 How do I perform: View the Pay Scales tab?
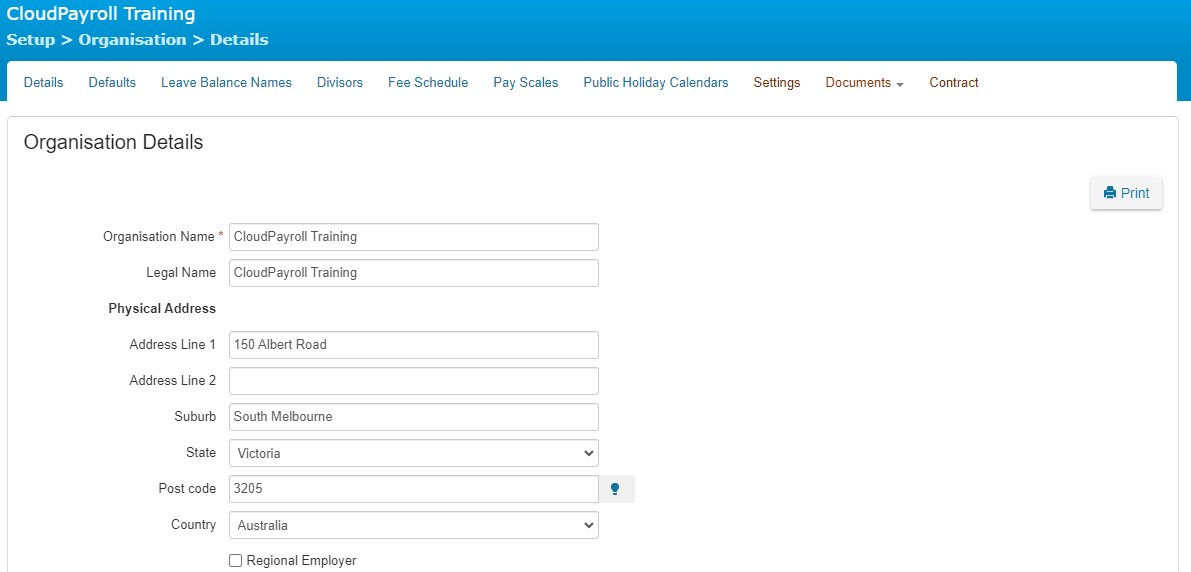526,83
